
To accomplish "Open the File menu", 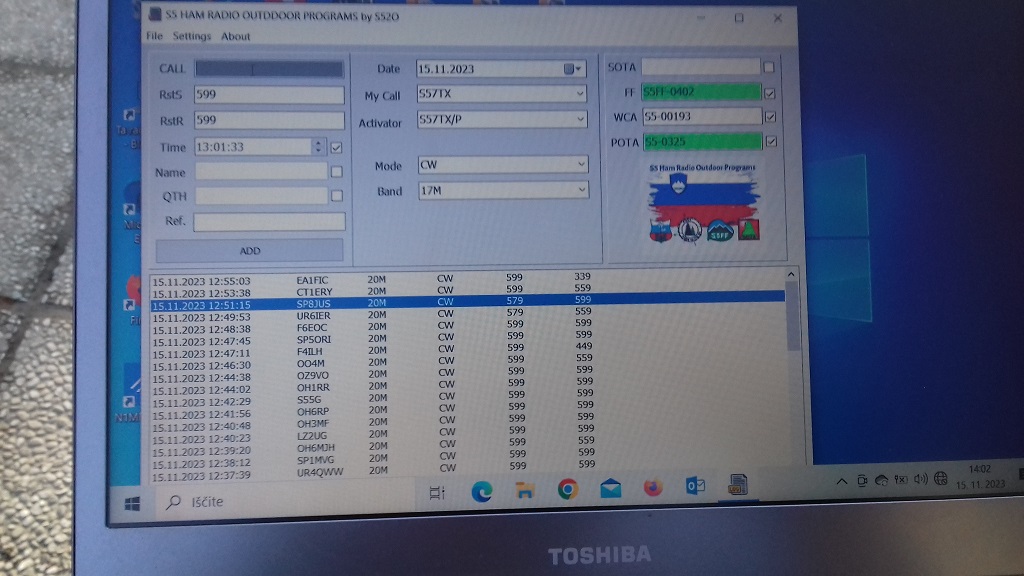I will tap(154, 36).
